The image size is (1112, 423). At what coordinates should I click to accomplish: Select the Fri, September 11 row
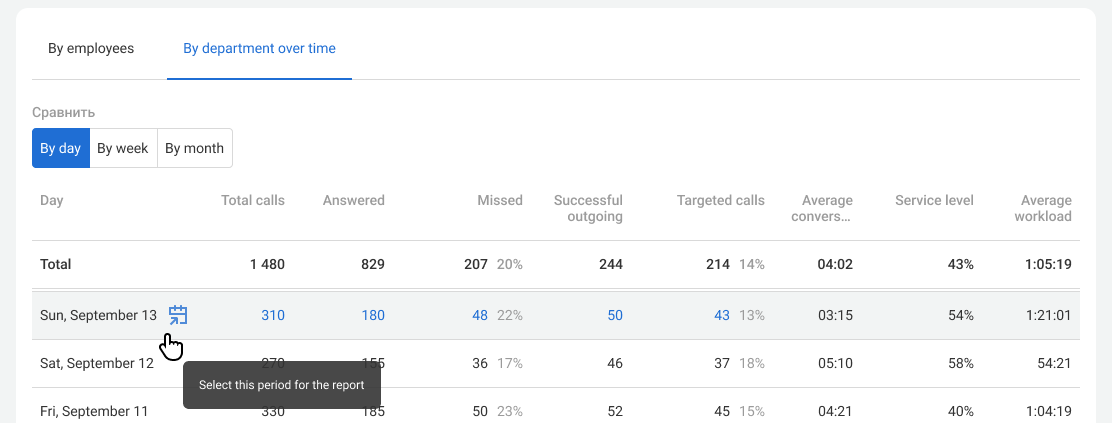[94, 411]
